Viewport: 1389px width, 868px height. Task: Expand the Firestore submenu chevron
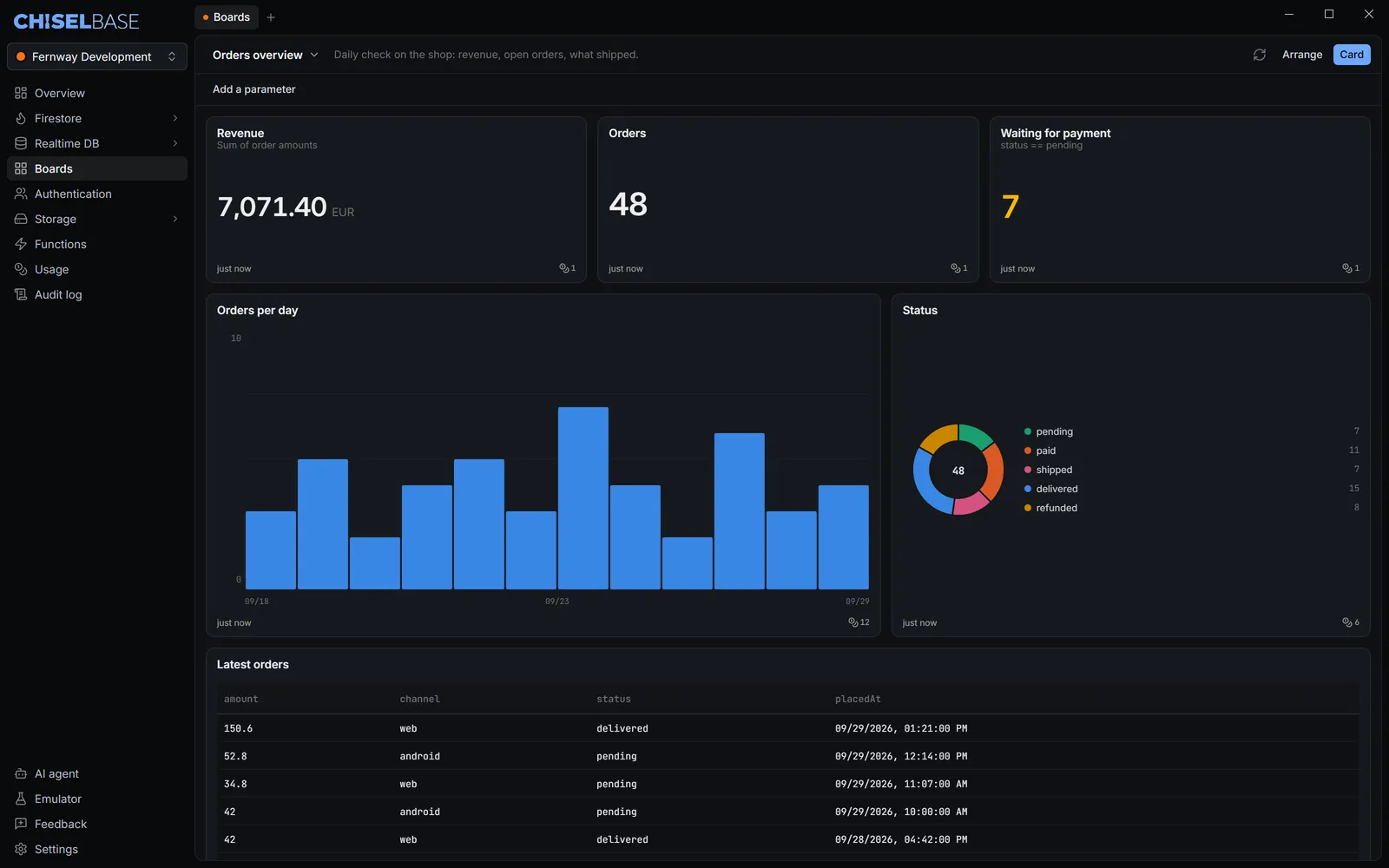click(175, 118)
